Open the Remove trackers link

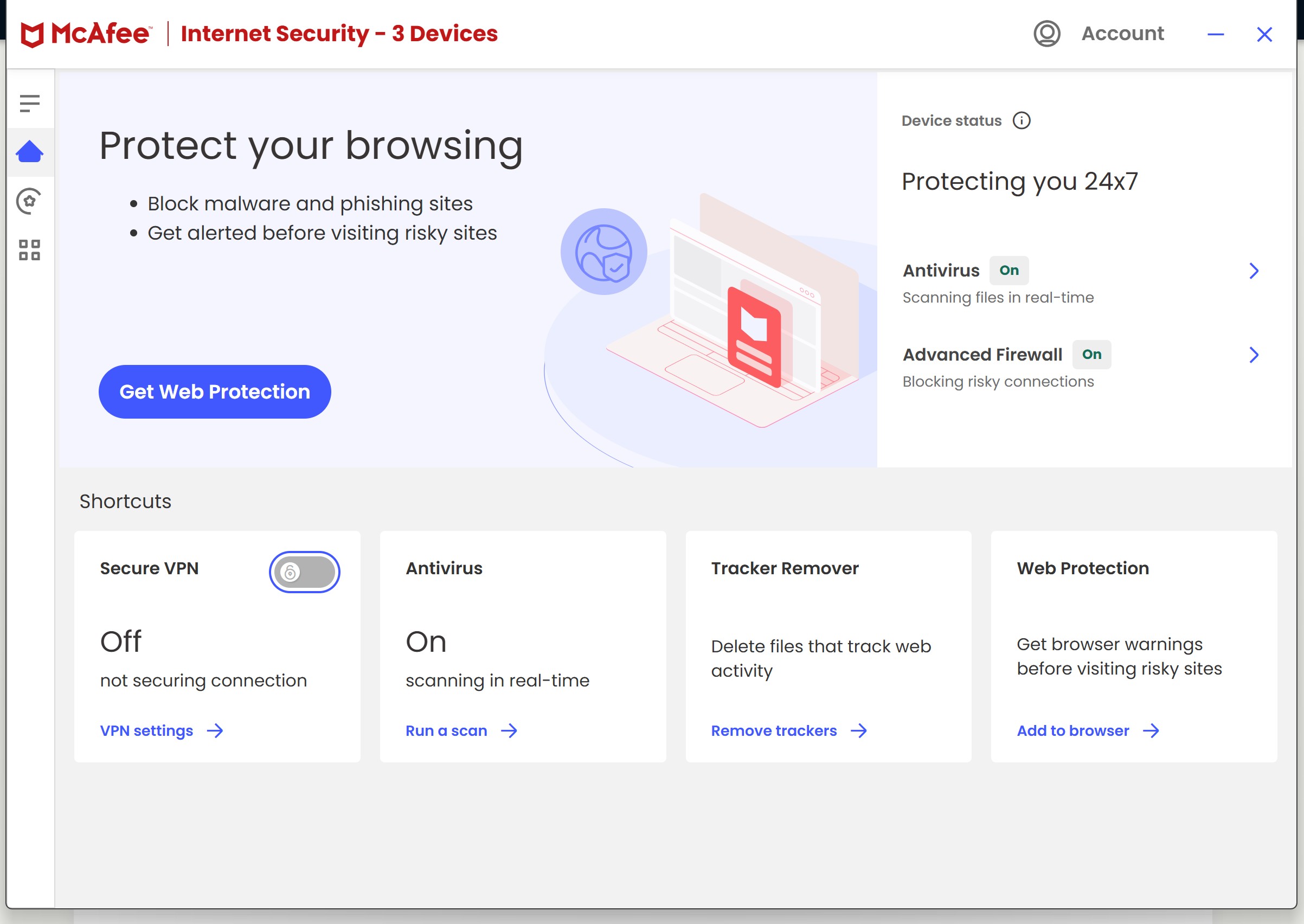coord(774,730)
